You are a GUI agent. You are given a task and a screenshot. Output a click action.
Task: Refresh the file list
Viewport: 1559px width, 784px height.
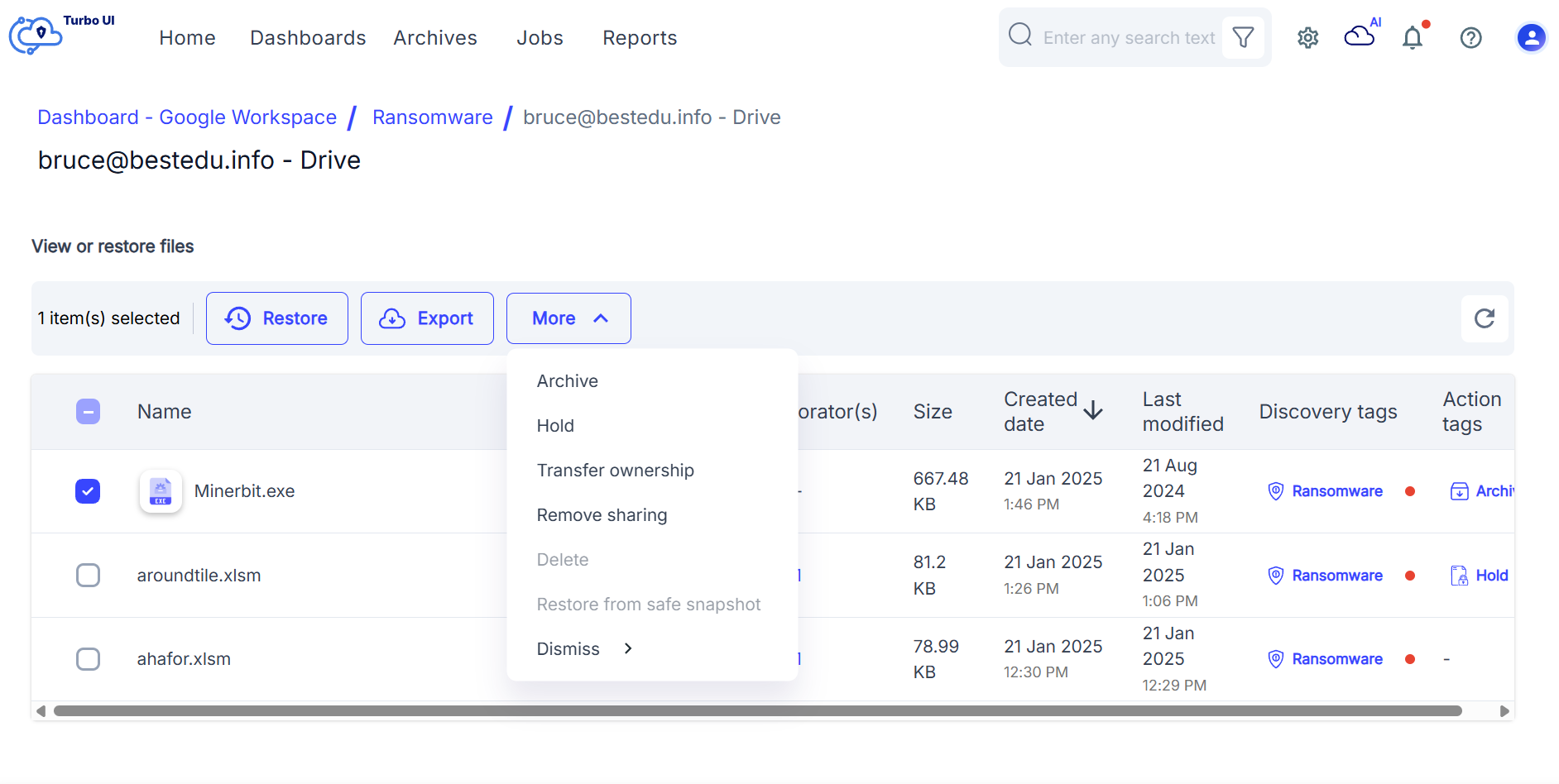click(x=1485, y=318)
